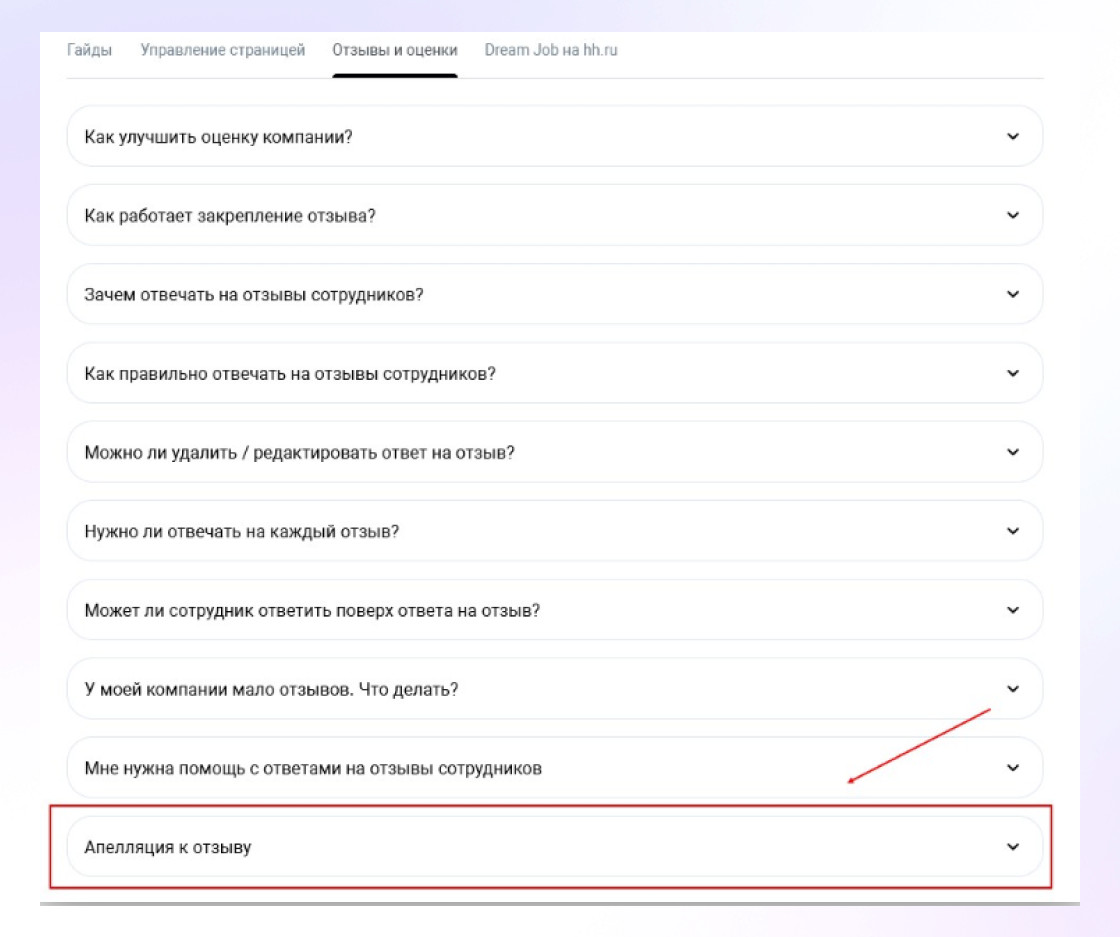Click text 'Нужно ли отвечать на каждый отзыв?'
The height and width of the screenshot is (937, 1120).
tap(241, 531)
